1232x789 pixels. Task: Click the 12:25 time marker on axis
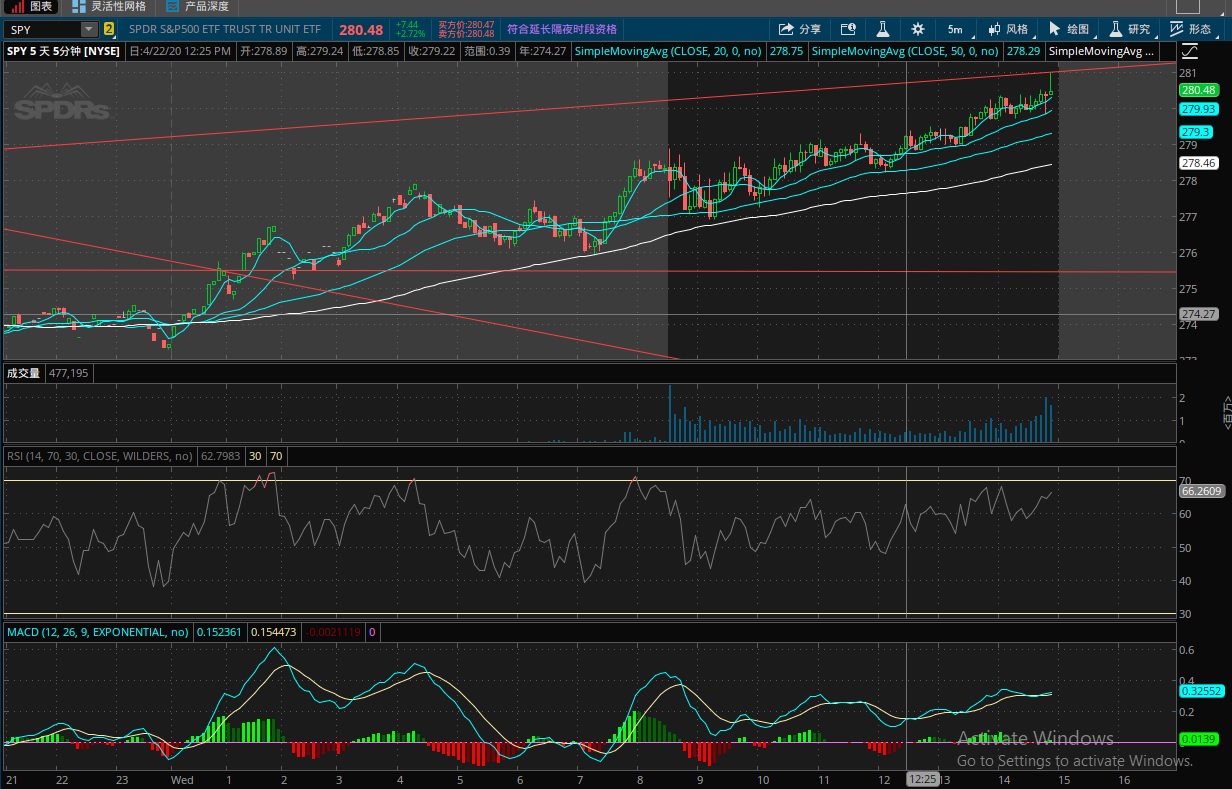pos(921,778)
